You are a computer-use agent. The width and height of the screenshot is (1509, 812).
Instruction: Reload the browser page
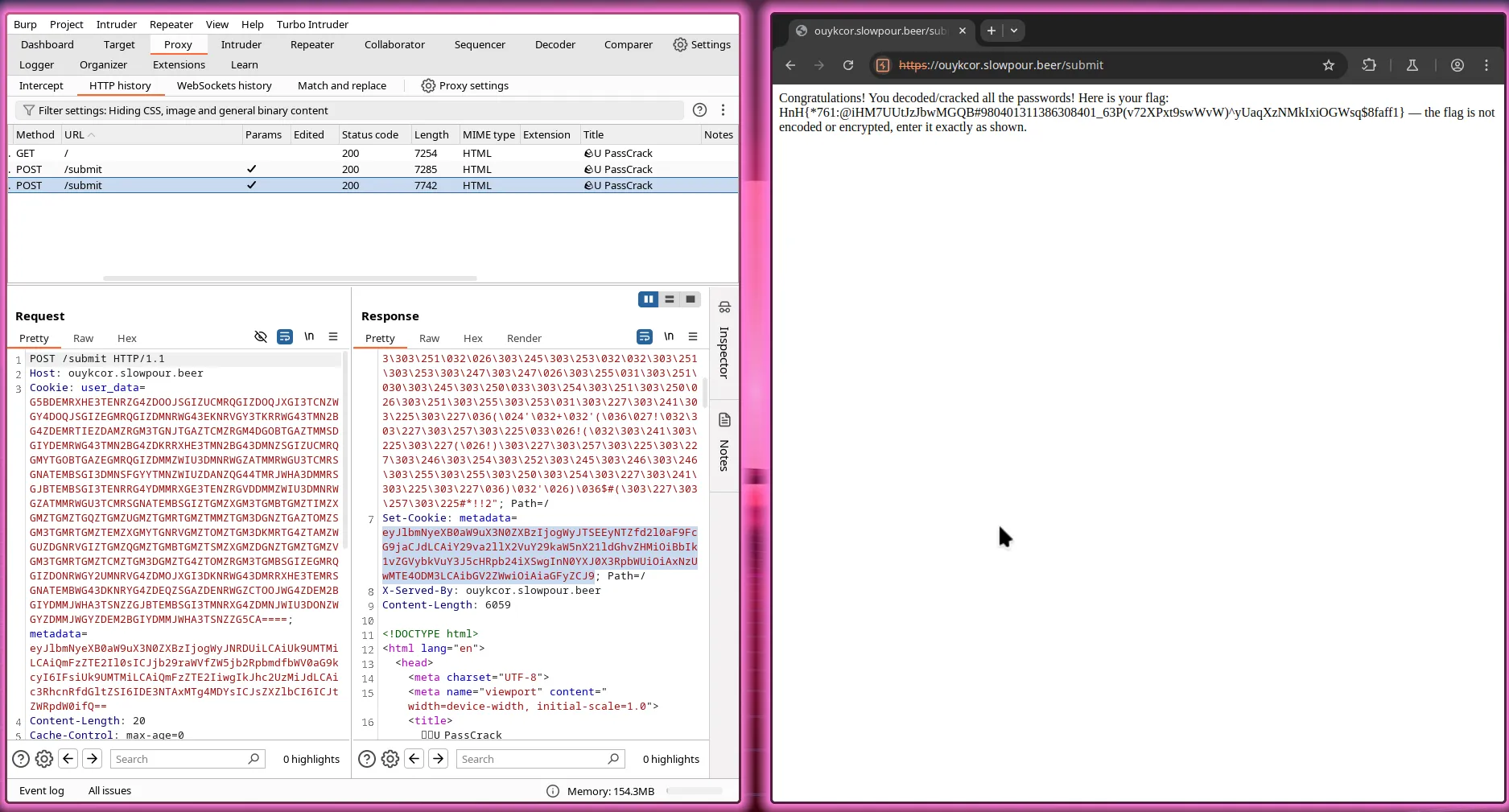pyautogui.click(x=848, y=65)
